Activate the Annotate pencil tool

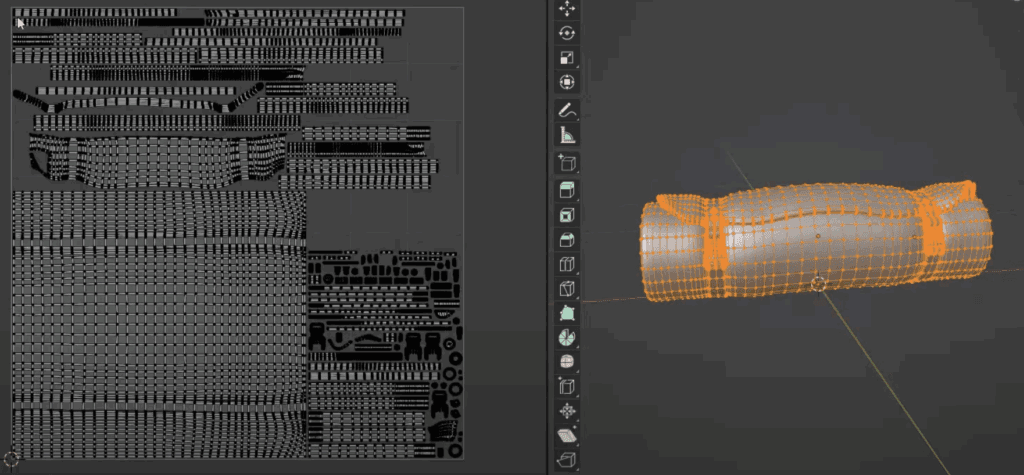566,110
